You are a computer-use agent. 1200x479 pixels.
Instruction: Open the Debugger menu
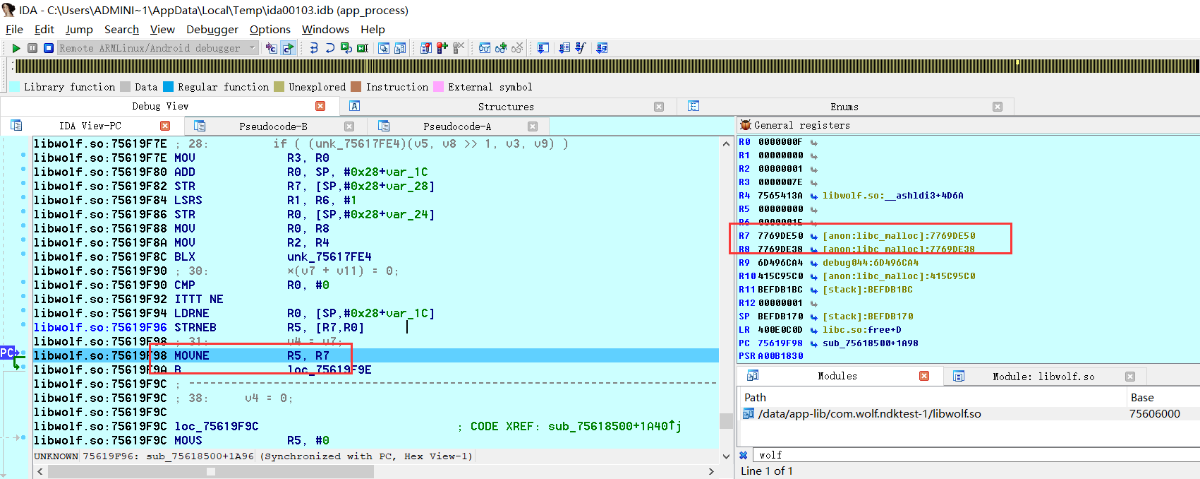click(212, 29)
